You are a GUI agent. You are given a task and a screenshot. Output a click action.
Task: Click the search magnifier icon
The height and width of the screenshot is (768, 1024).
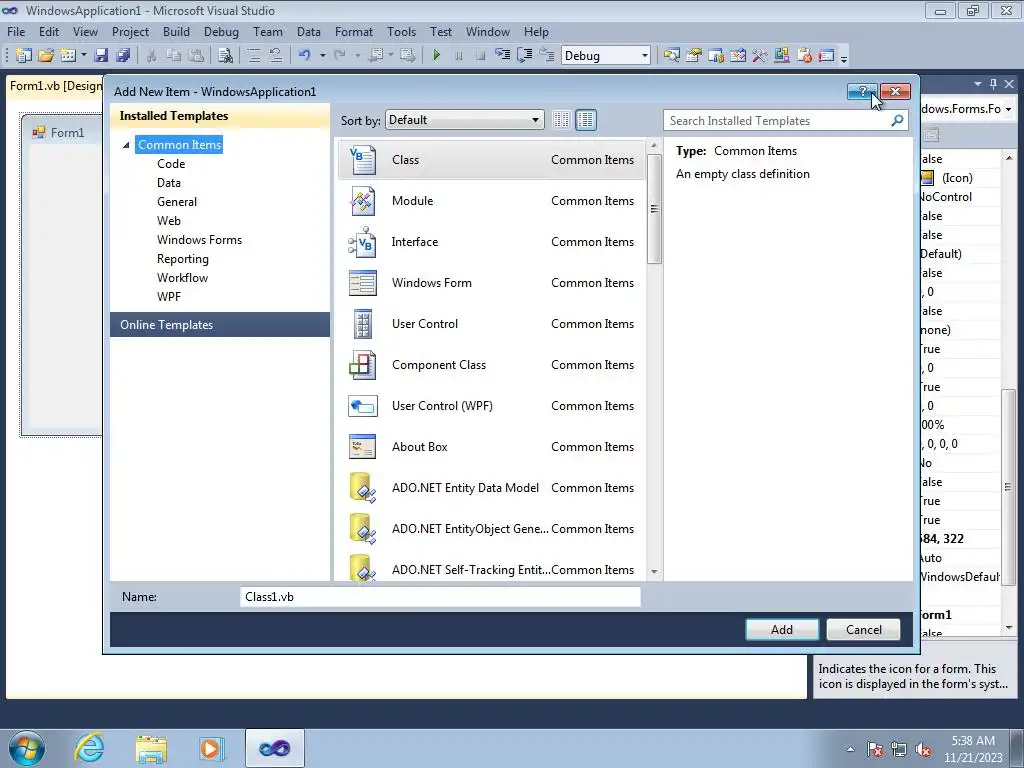[897, 120]
